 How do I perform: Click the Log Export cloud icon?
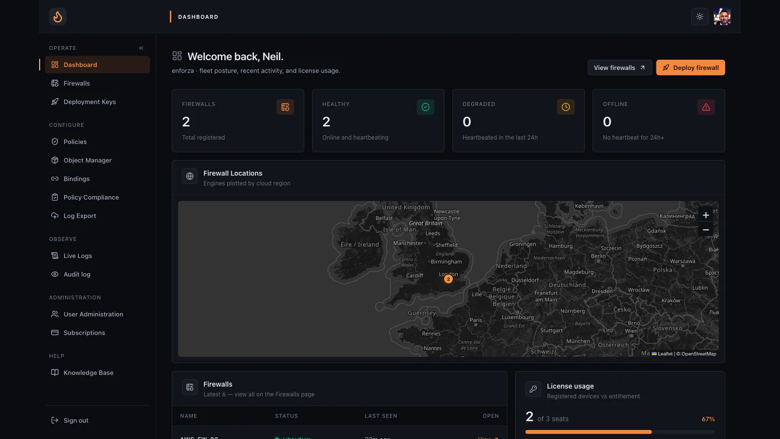[55, 216]
